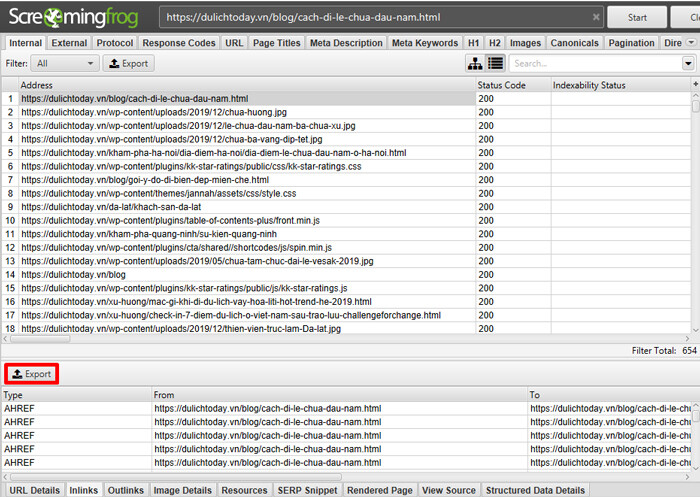Click the lower pane horizontal scrollbar

click(176, 477)
